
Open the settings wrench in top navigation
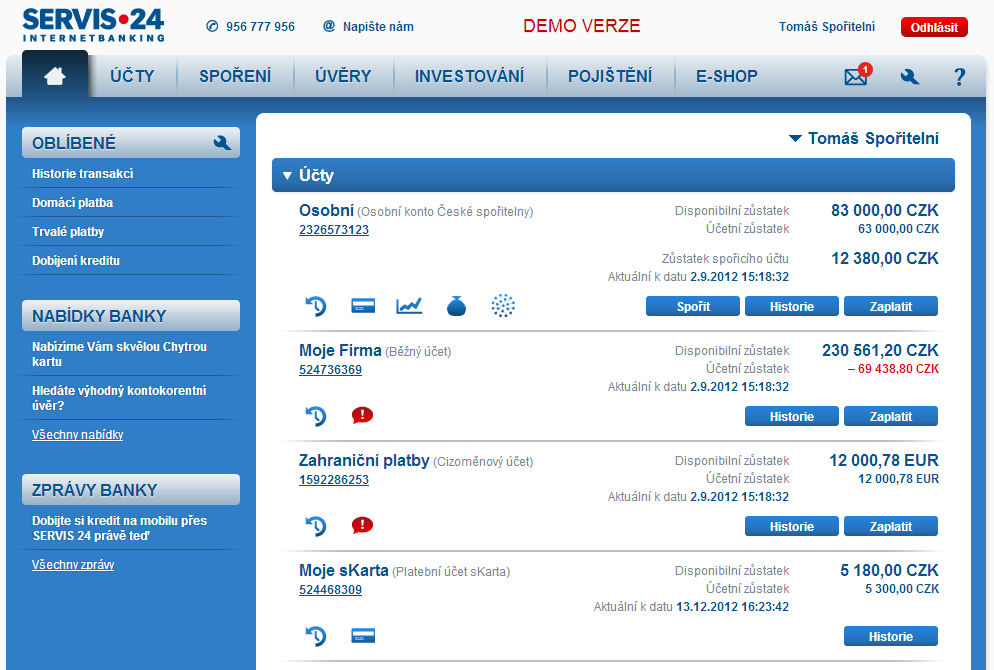pos(910,77)
